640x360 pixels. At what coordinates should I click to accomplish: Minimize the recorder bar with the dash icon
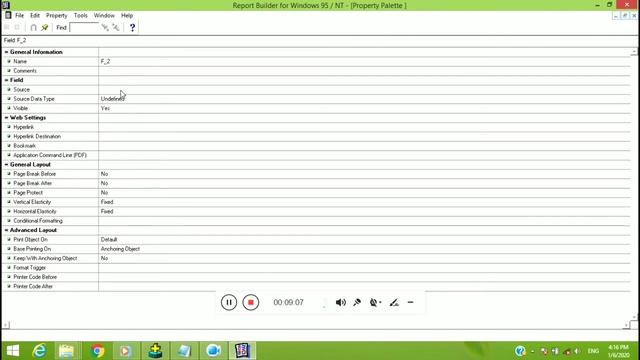[411, 302]
